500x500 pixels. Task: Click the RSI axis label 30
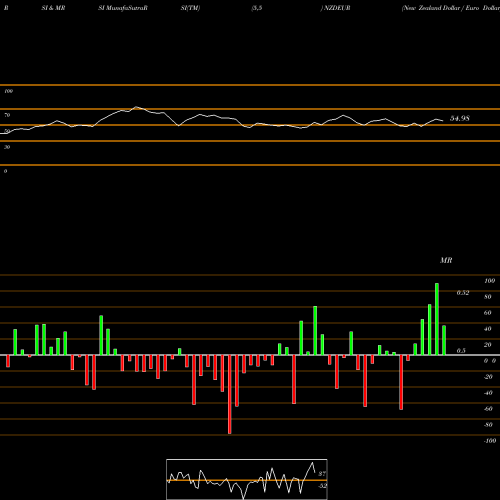pos(7,147)
